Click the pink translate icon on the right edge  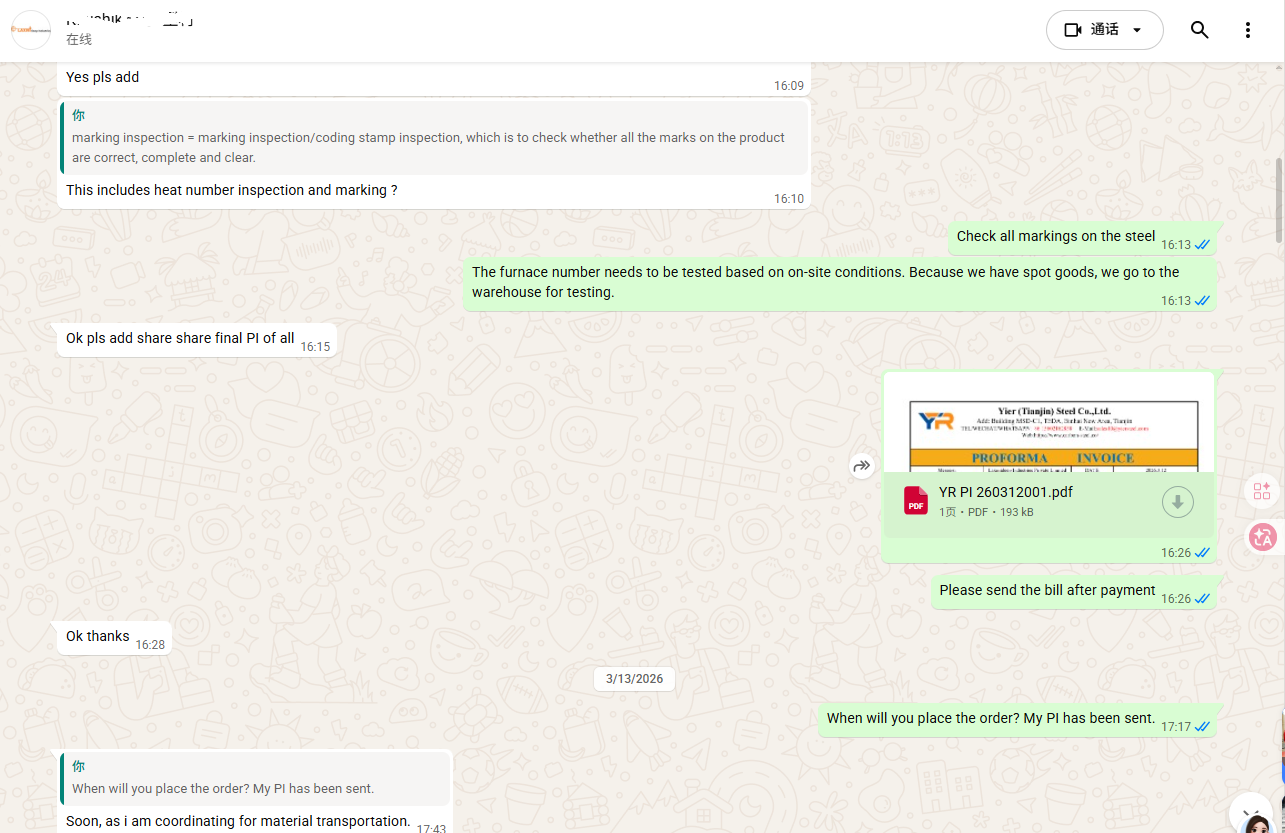[x=1262, y=537]
